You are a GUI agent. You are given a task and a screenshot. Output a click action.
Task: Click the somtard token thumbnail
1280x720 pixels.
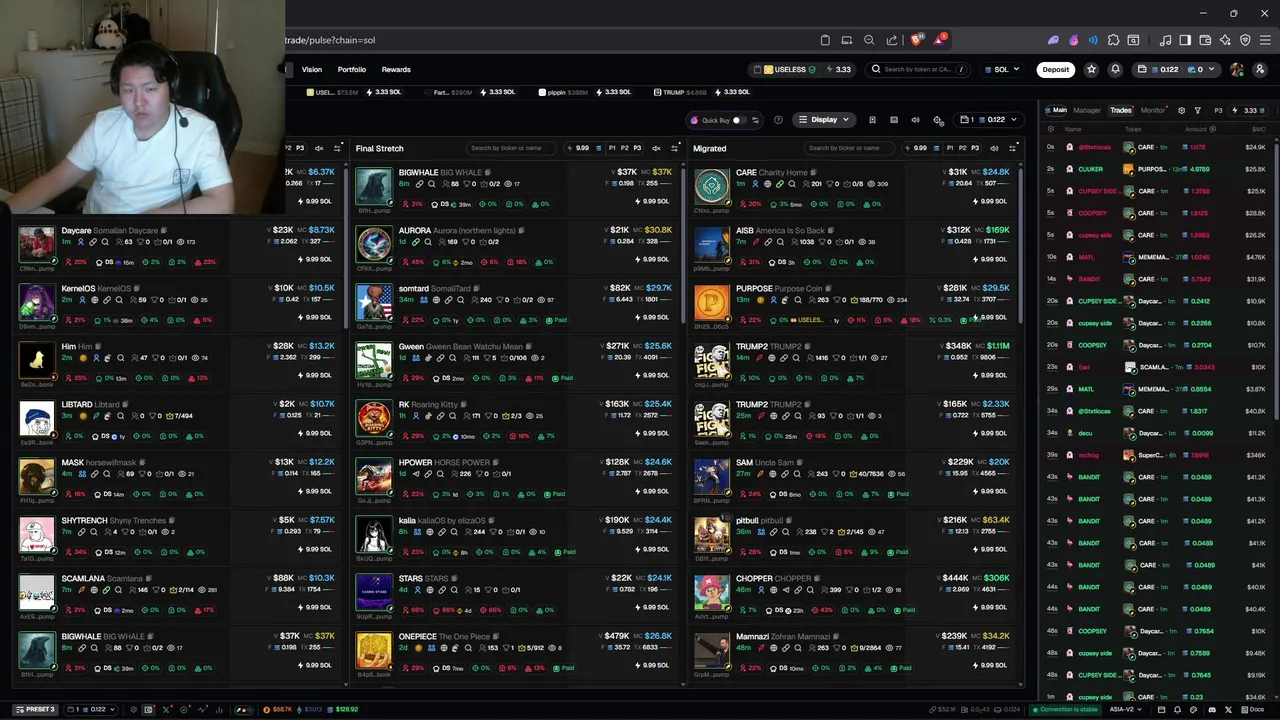point(374,302)
